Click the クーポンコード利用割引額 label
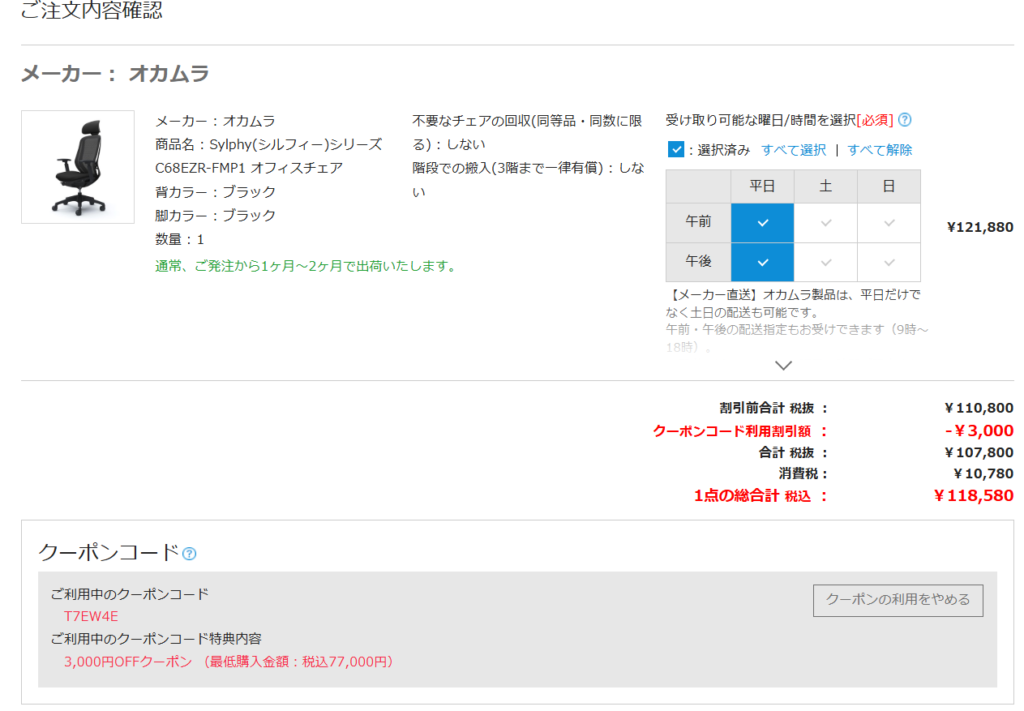Image resolution: width=1024 pixels, height=711 pixels. tap(740, 432)
